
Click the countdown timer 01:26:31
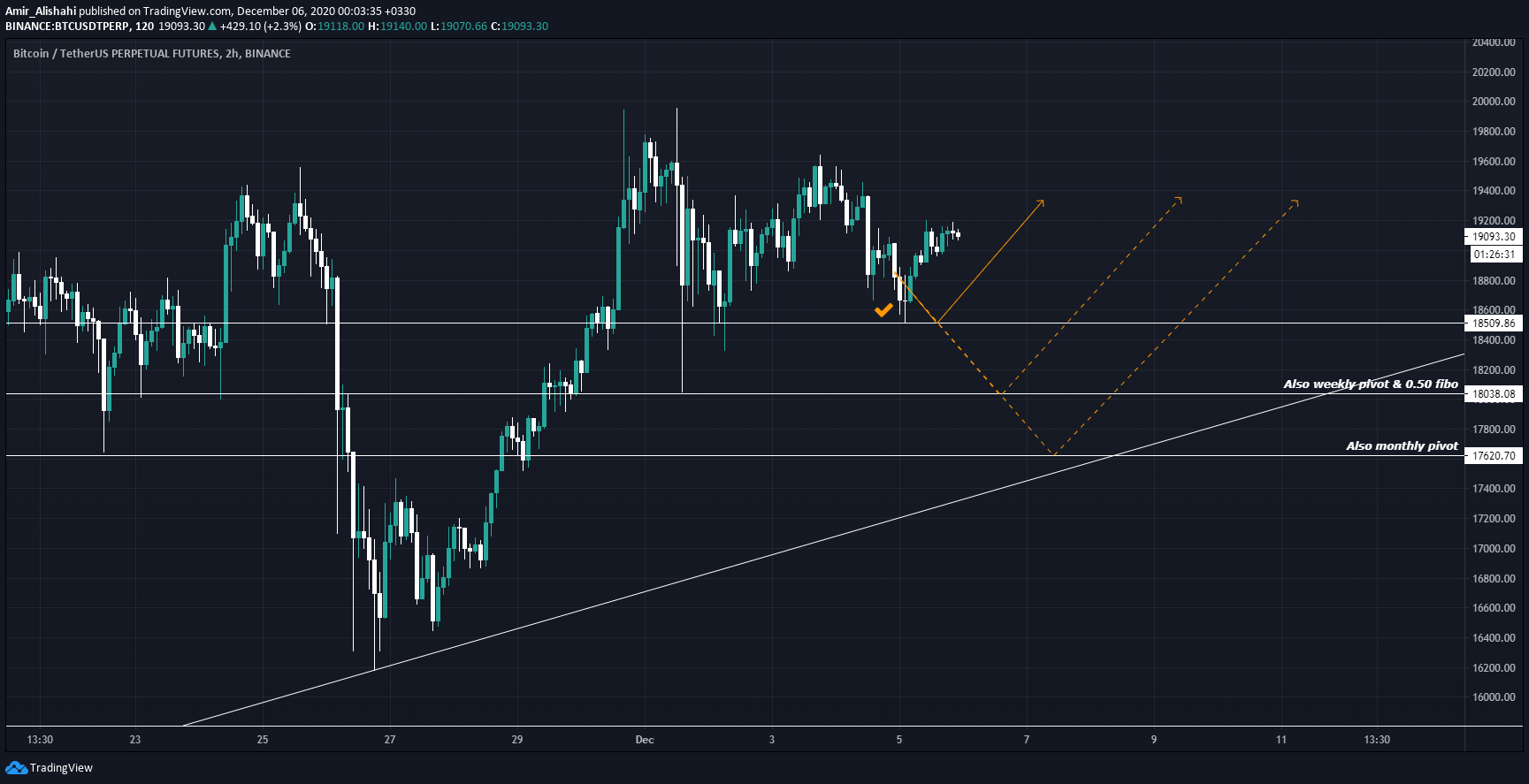(x=1495, y=255)
